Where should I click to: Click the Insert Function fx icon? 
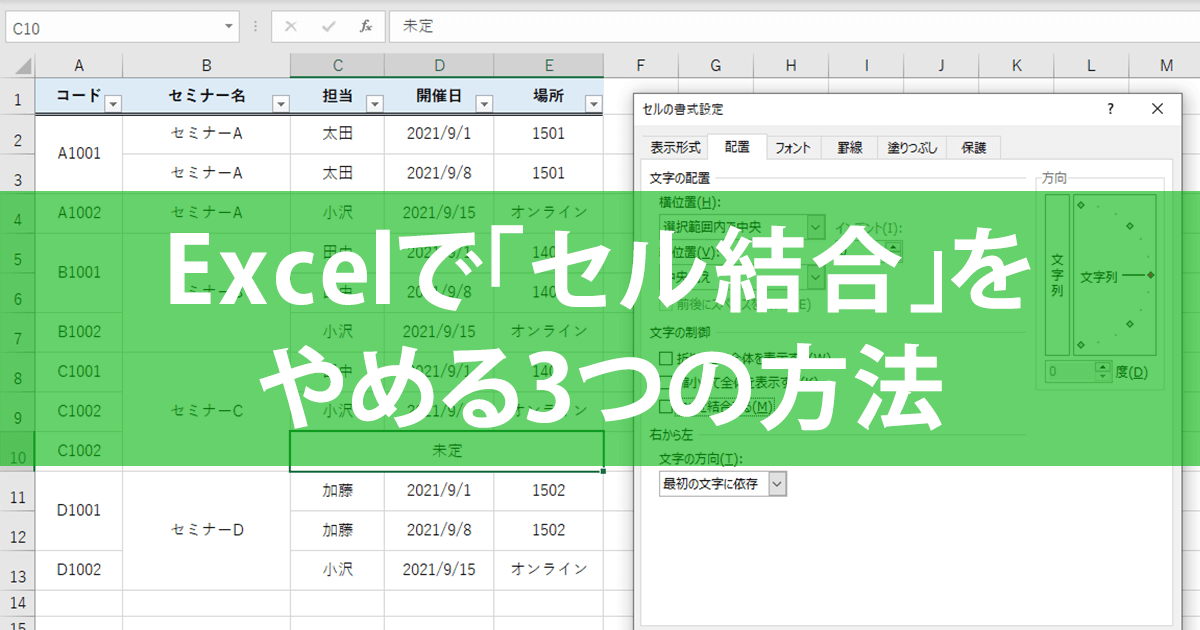click(366, 27)
